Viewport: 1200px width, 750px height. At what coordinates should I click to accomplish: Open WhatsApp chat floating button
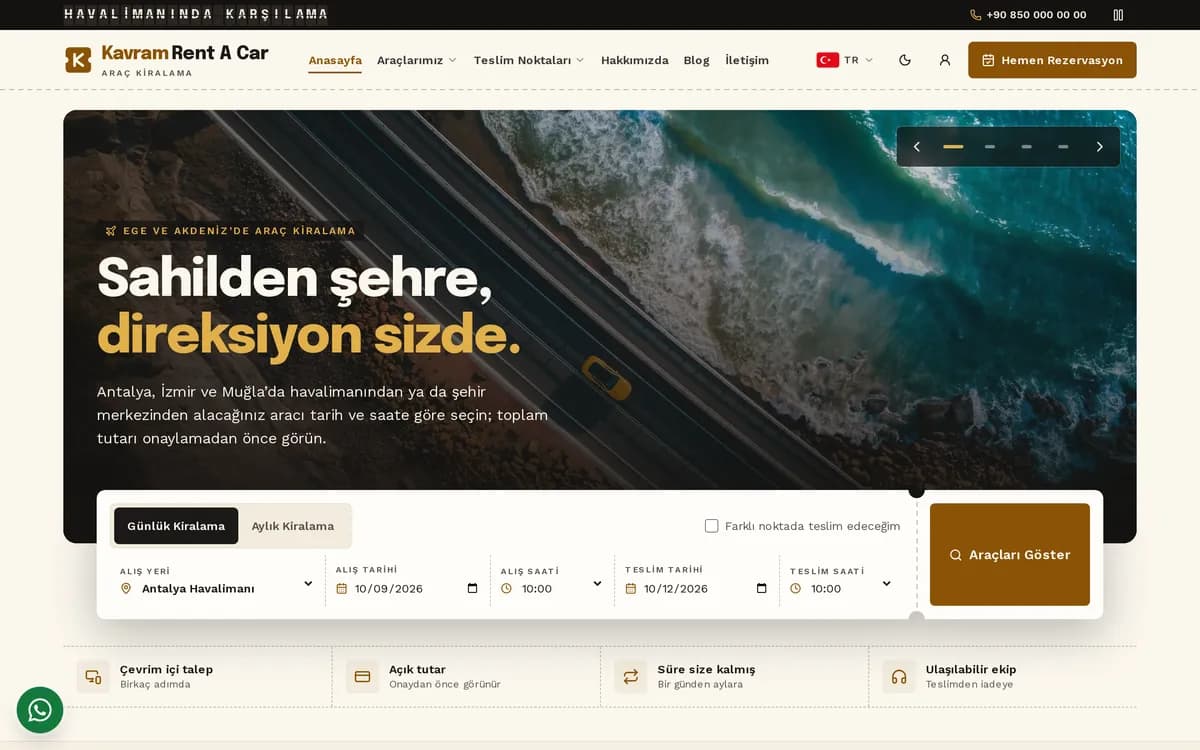[x=40, y=710]
